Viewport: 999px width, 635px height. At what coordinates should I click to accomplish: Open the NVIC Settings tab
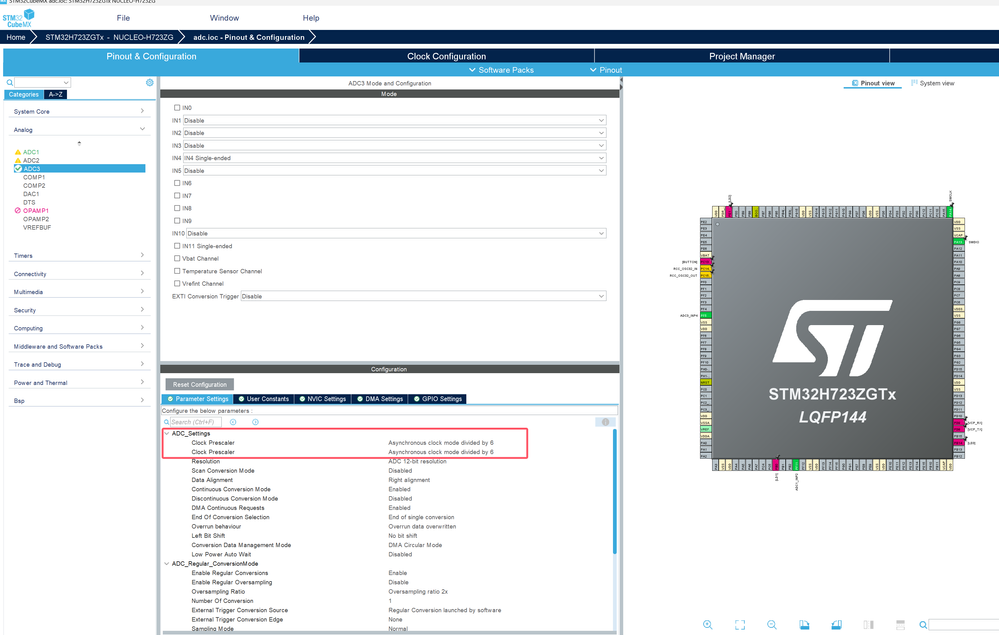(322, 399)
